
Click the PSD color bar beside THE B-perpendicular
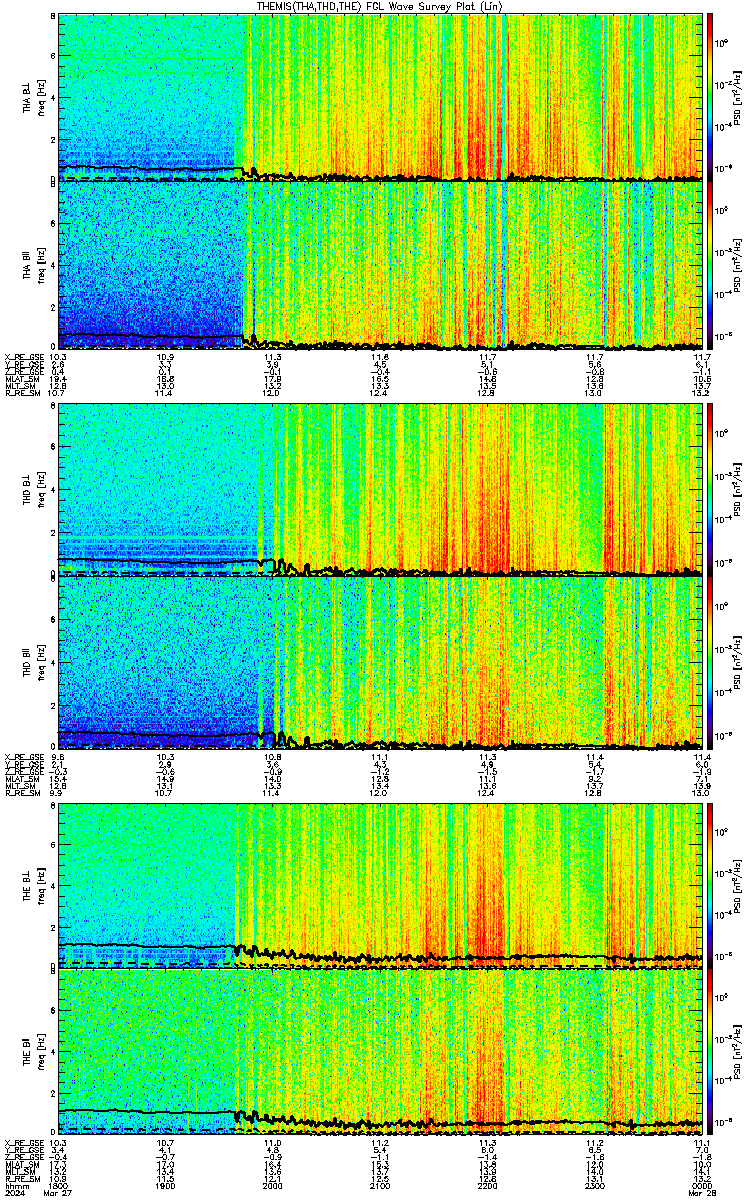[x=710, y=885]
